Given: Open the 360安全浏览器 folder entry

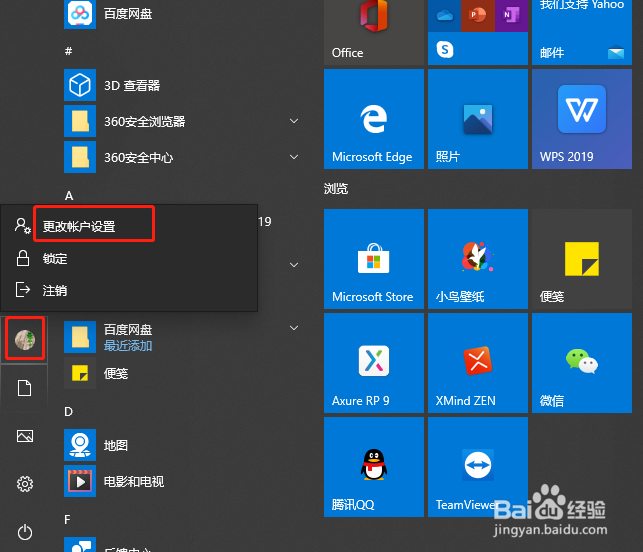Looking at the screenshot, I should pos(180,121).
